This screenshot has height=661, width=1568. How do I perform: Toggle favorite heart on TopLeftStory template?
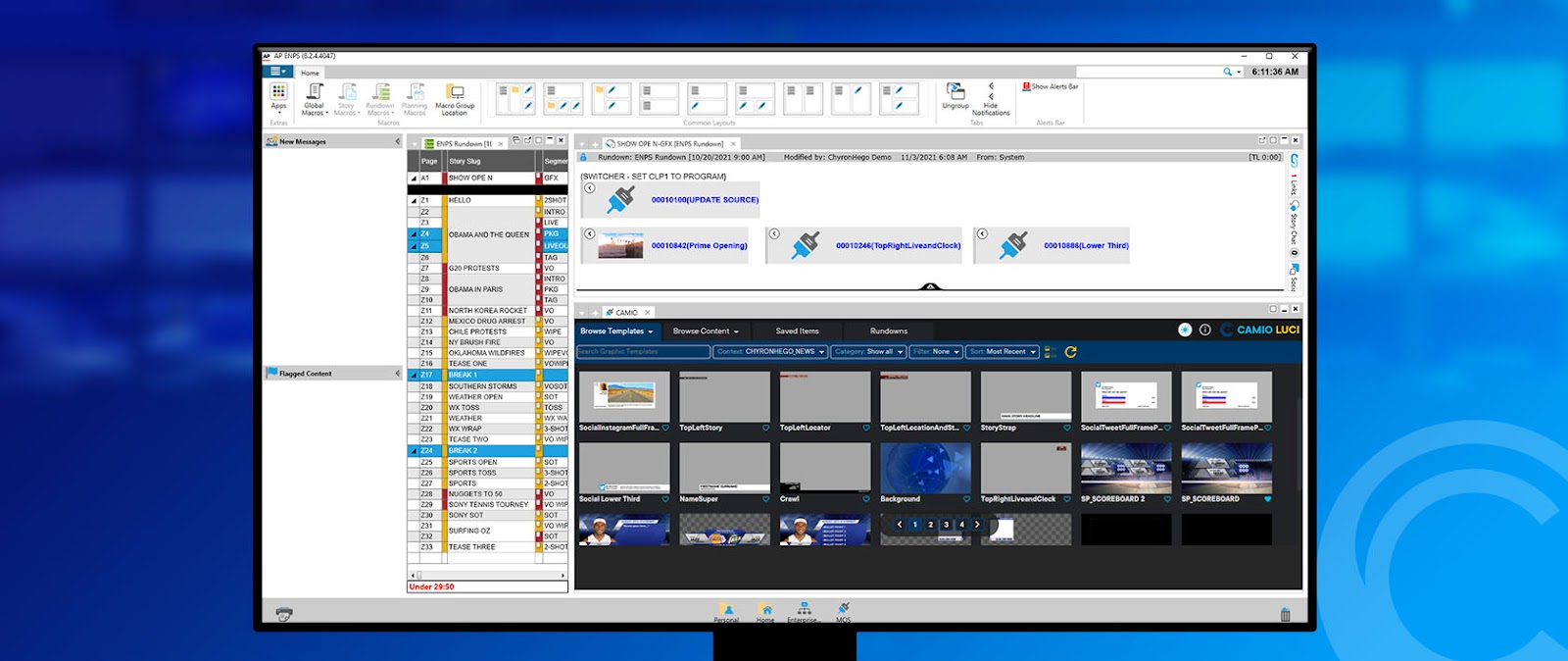click(x=765, y=428)
